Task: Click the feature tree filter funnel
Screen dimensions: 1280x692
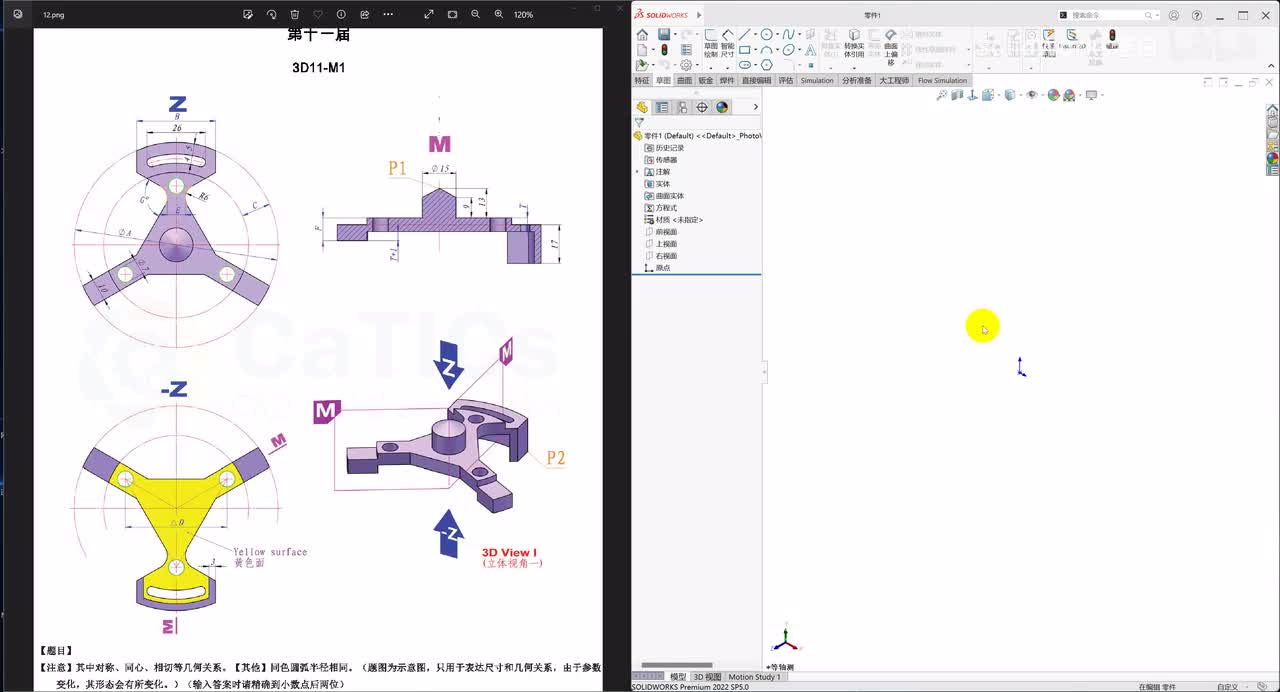Action: click(639, 123)
